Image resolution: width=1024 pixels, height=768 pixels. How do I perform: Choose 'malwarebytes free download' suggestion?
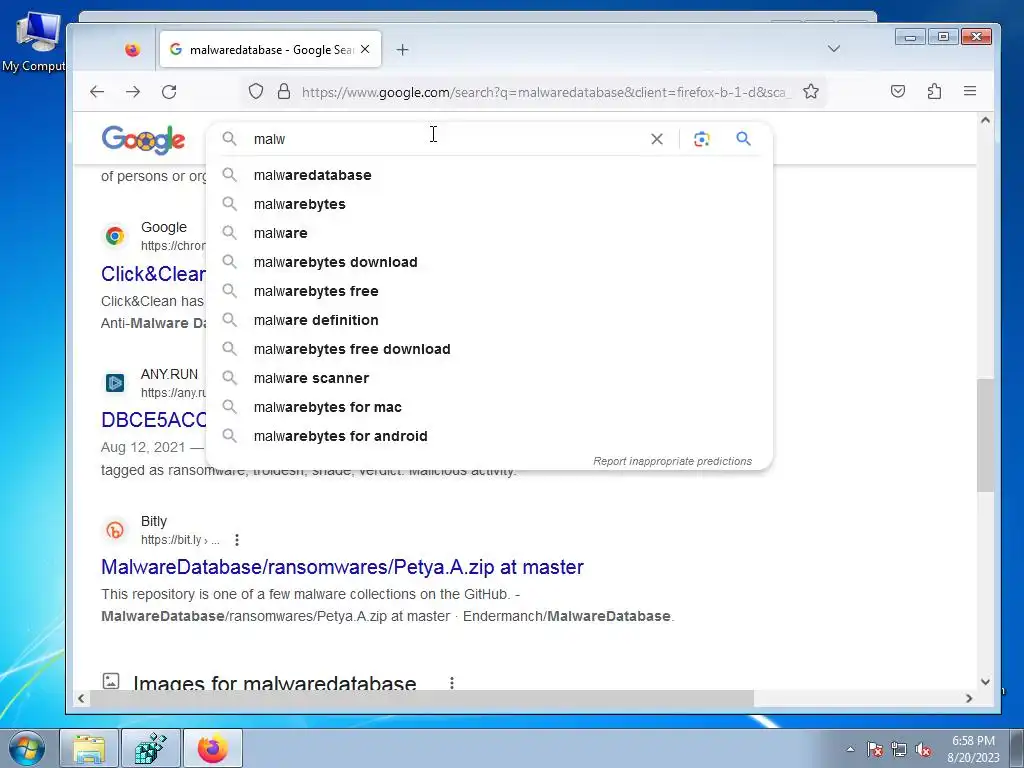pyautogui.click(x=489, y=349)
